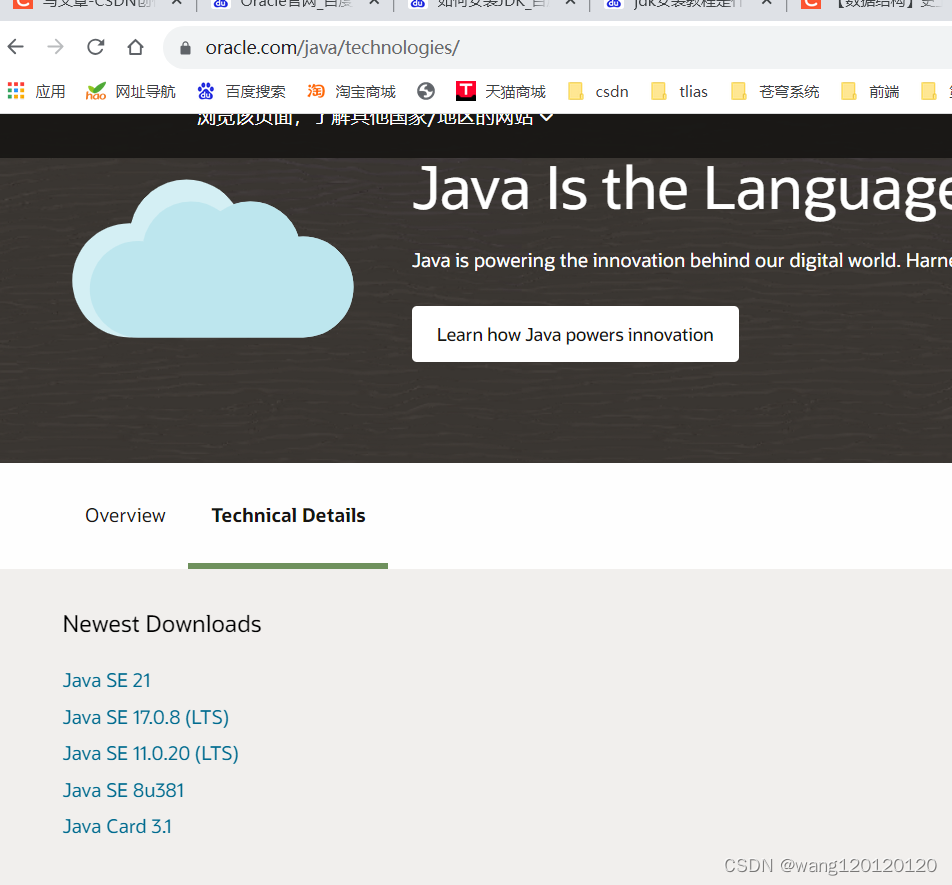The image size is (952, 885).
Task: Close the Oracle官网 browser tab
Action: 374,4
